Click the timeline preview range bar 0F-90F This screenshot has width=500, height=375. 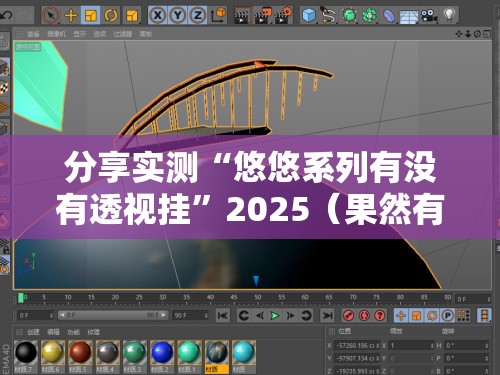[113, 315]
